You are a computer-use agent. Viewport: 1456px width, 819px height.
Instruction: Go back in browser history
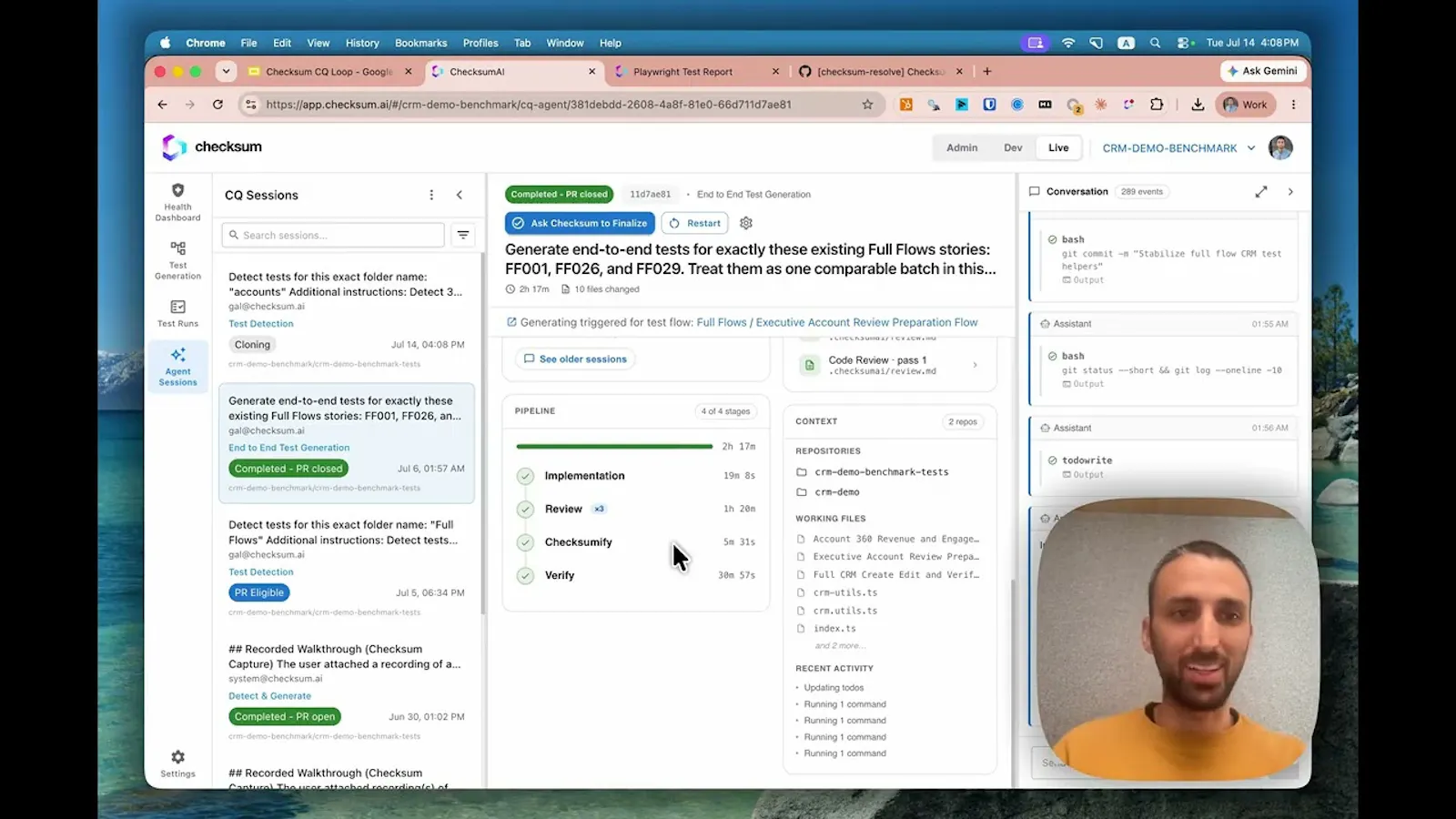(x=162, y=105)
